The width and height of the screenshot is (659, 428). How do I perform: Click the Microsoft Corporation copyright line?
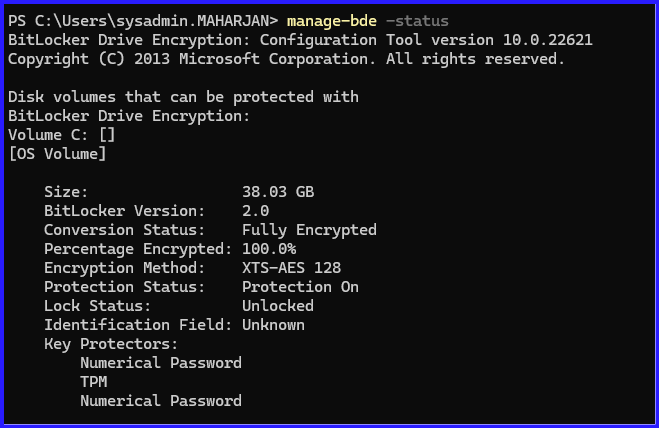coord(286,59)
